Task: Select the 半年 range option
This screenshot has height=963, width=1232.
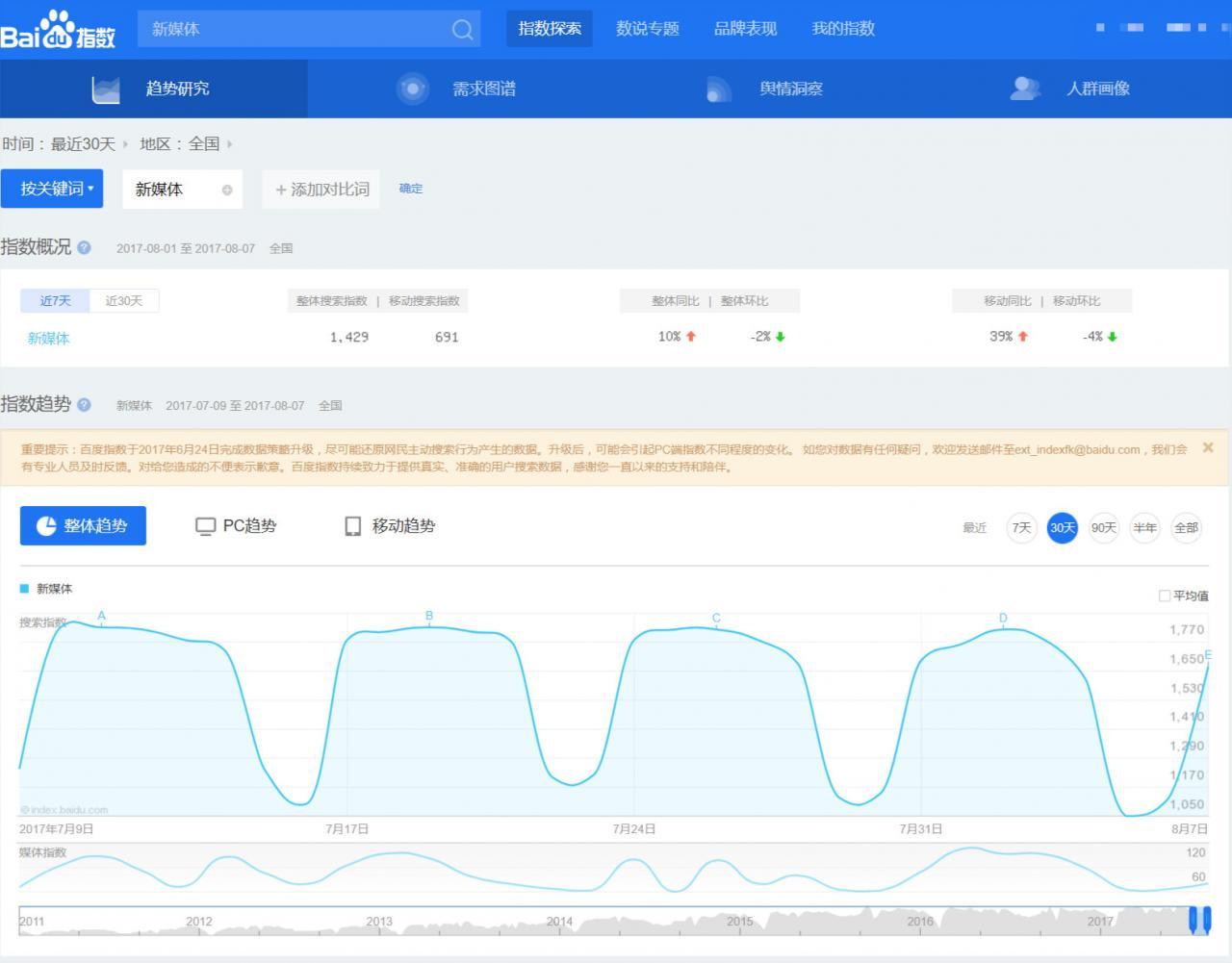Action: tap(1145, 528)
